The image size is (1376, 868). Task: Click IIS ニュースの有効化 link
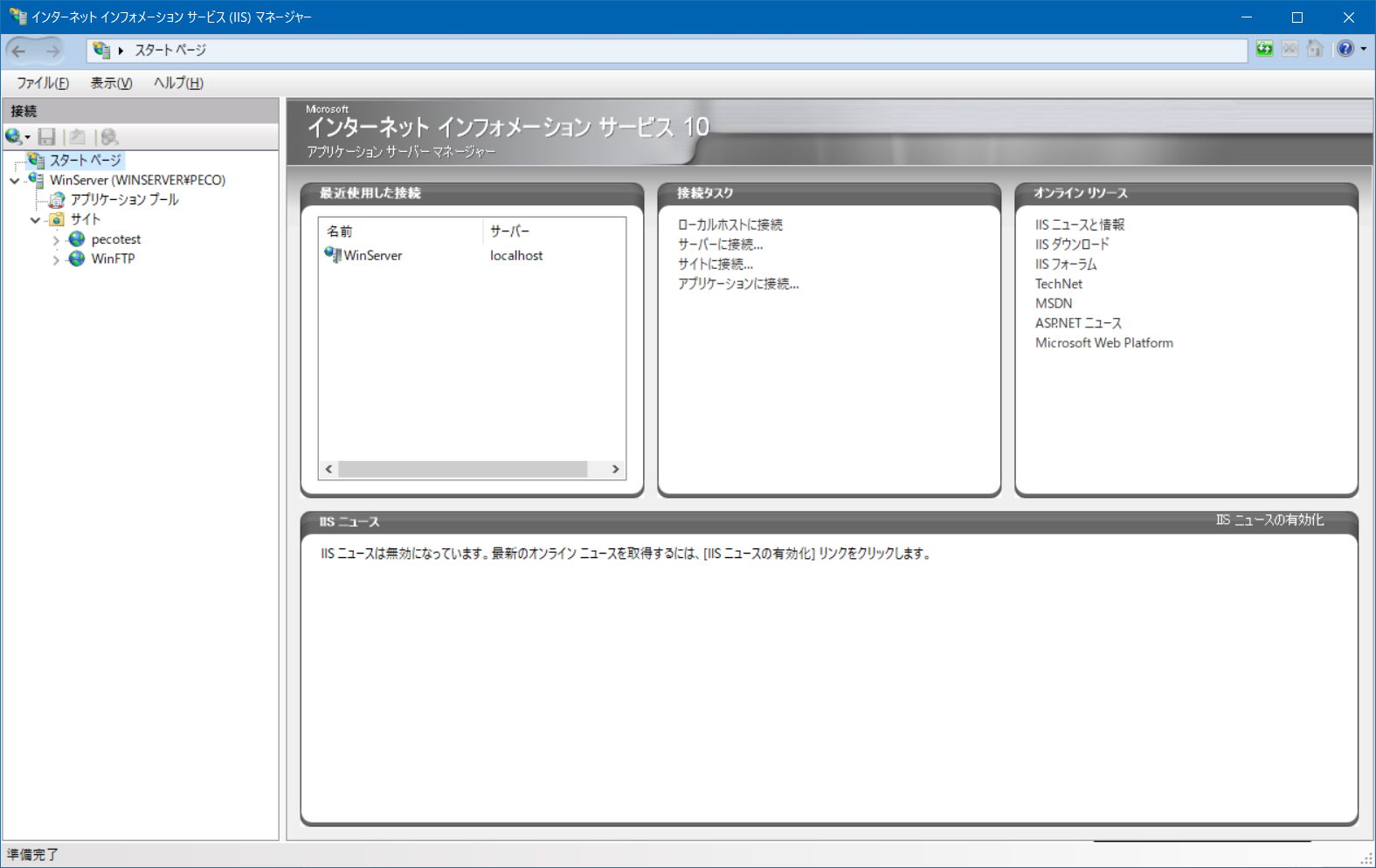tap(1269, 520)
